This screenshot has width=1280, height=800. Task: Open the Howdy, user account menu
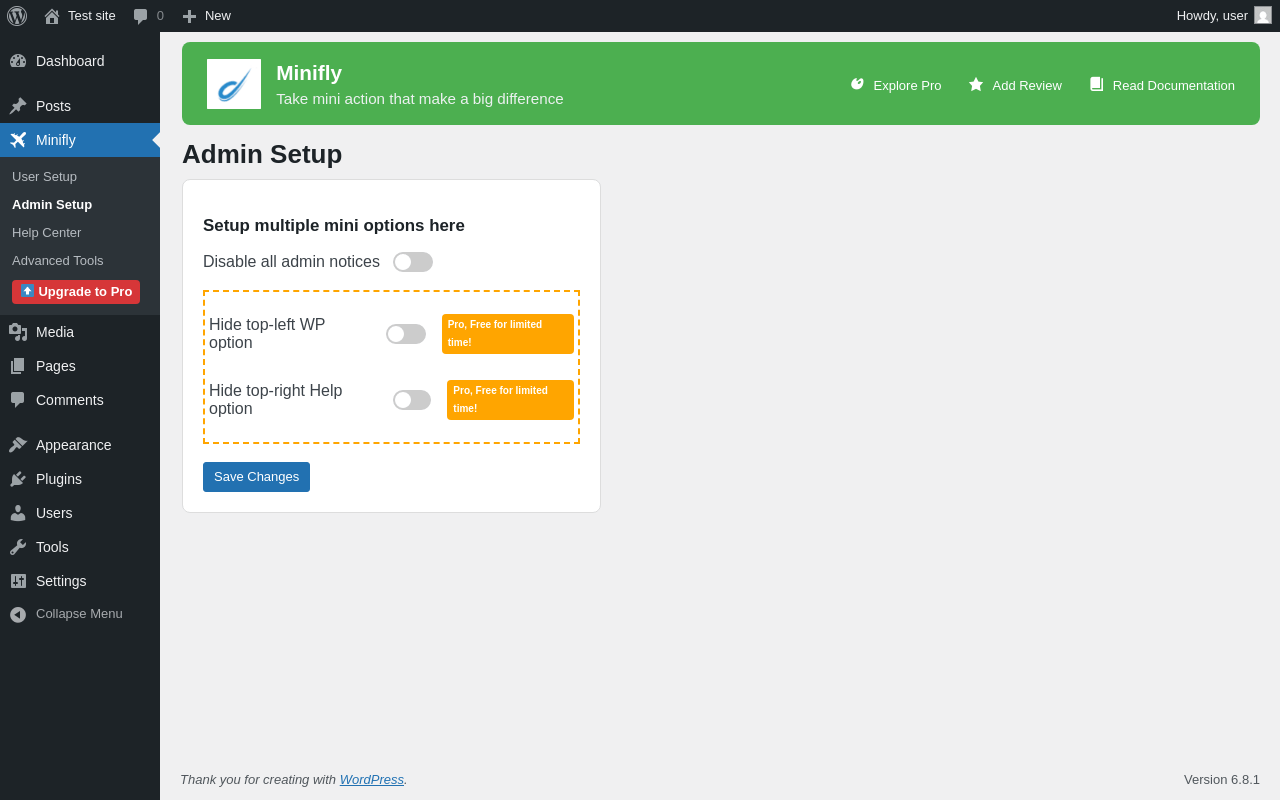click(x=1224, y=16)
